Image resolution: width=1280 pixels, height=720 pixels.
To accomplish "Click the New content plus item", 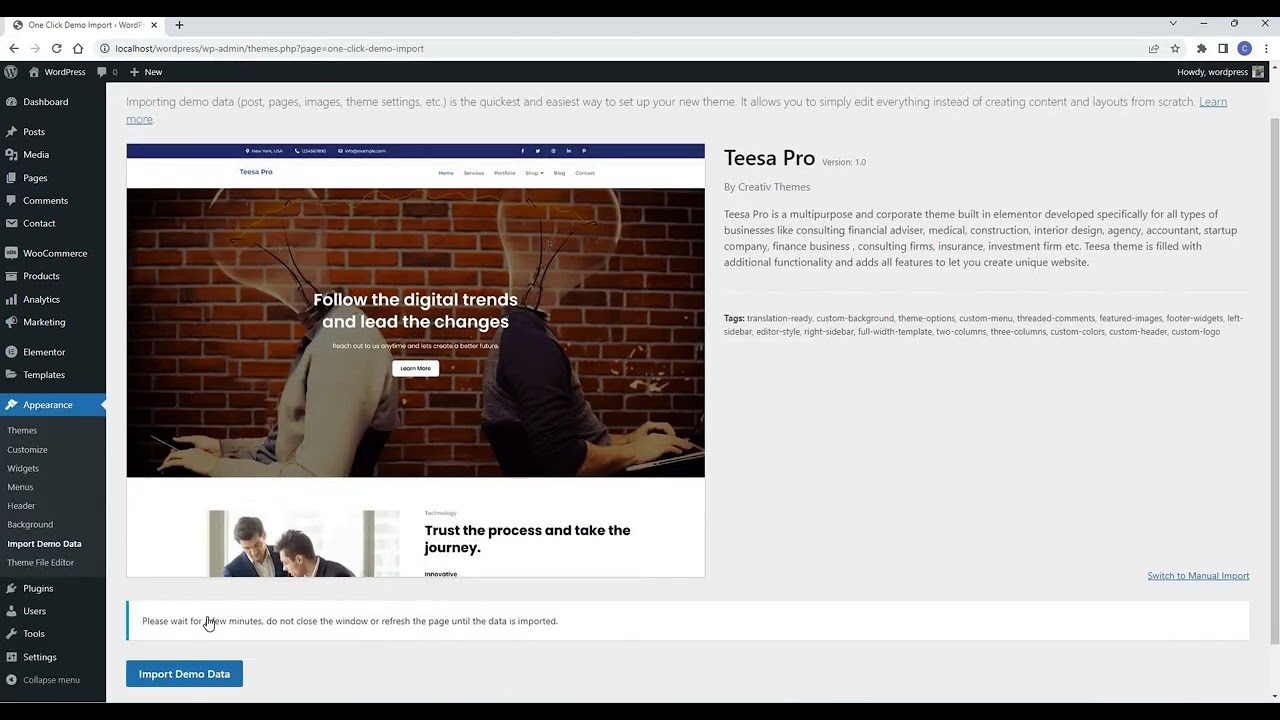I will 146,72.
